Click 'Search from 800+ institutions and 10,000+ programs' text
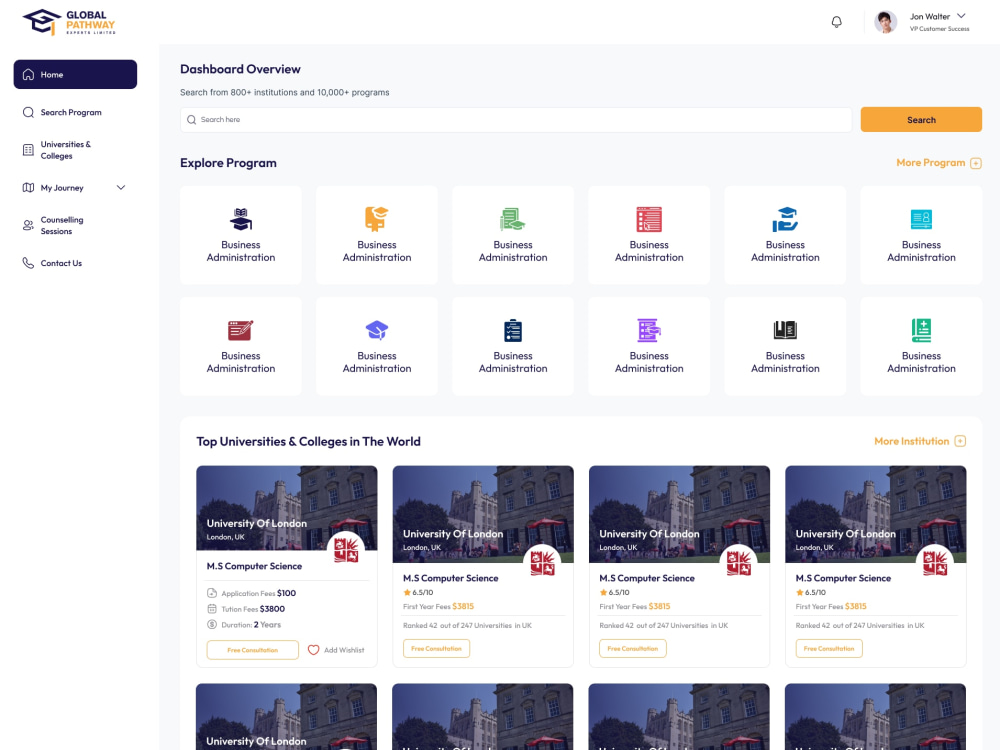This screenshot has width=1000, height=750. pyautogui.click(x=284, y=92)
